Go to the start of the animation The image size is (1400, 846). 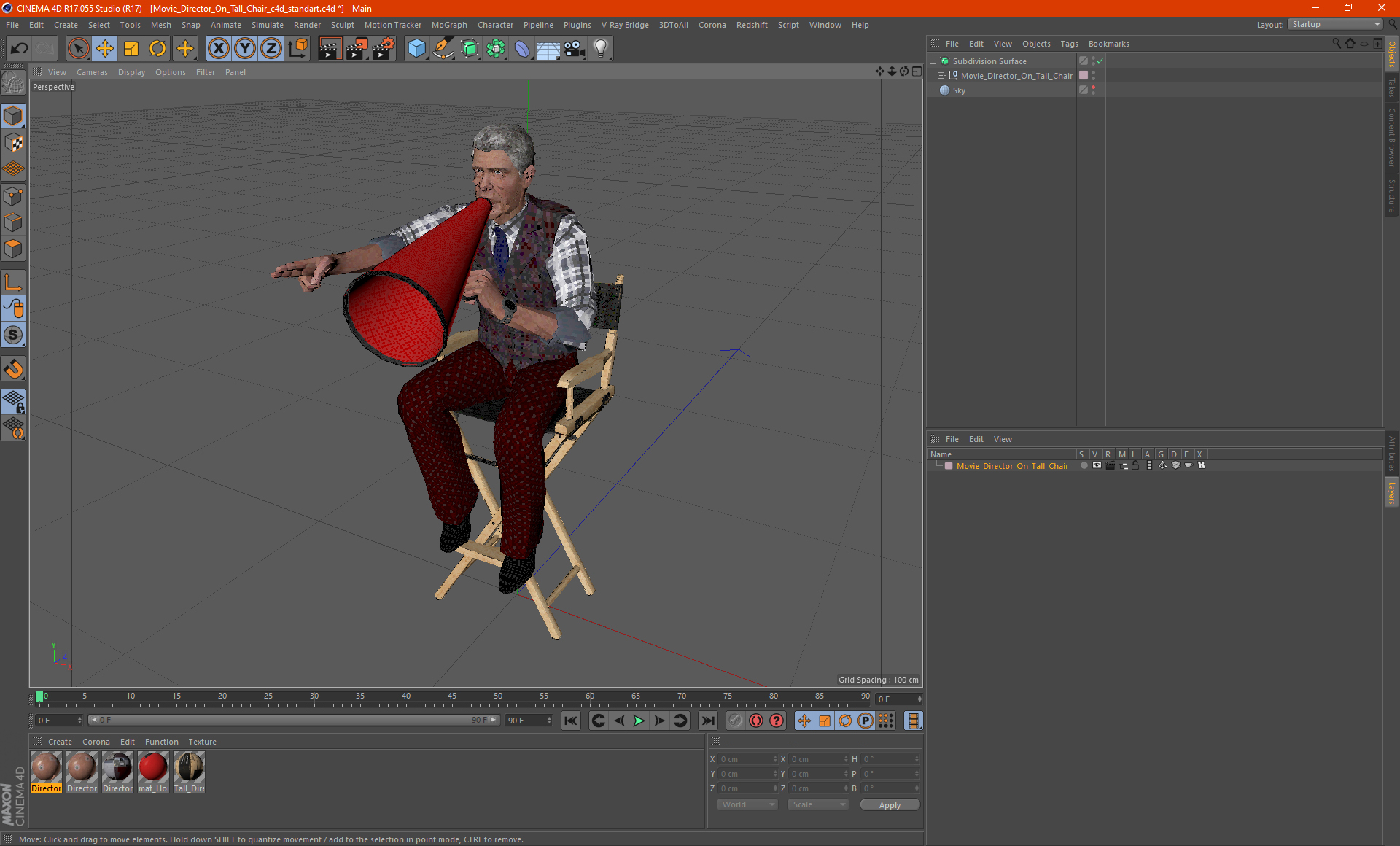[x=570, y=721]
